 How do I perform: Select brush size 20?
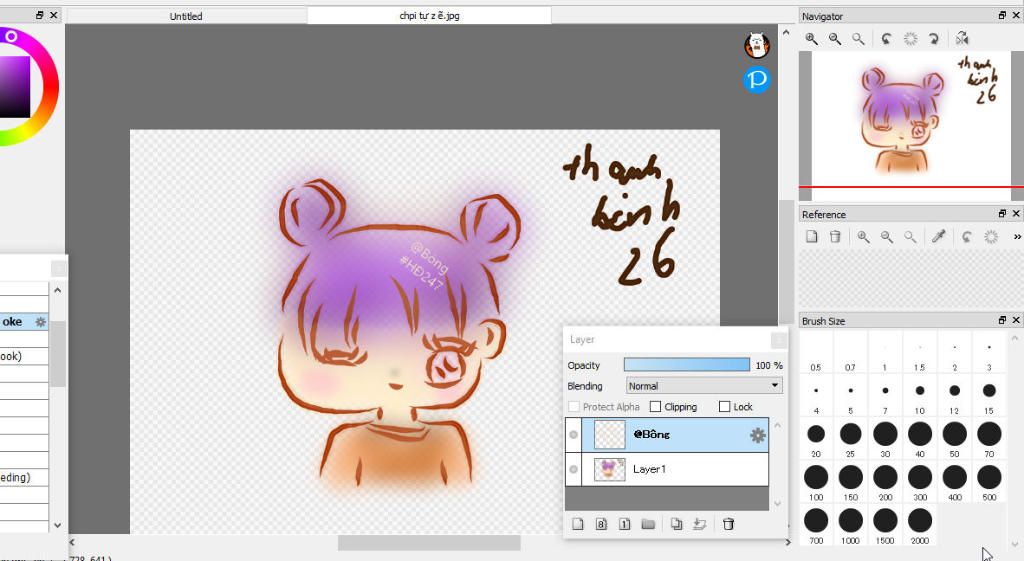(x=816, y=439)
